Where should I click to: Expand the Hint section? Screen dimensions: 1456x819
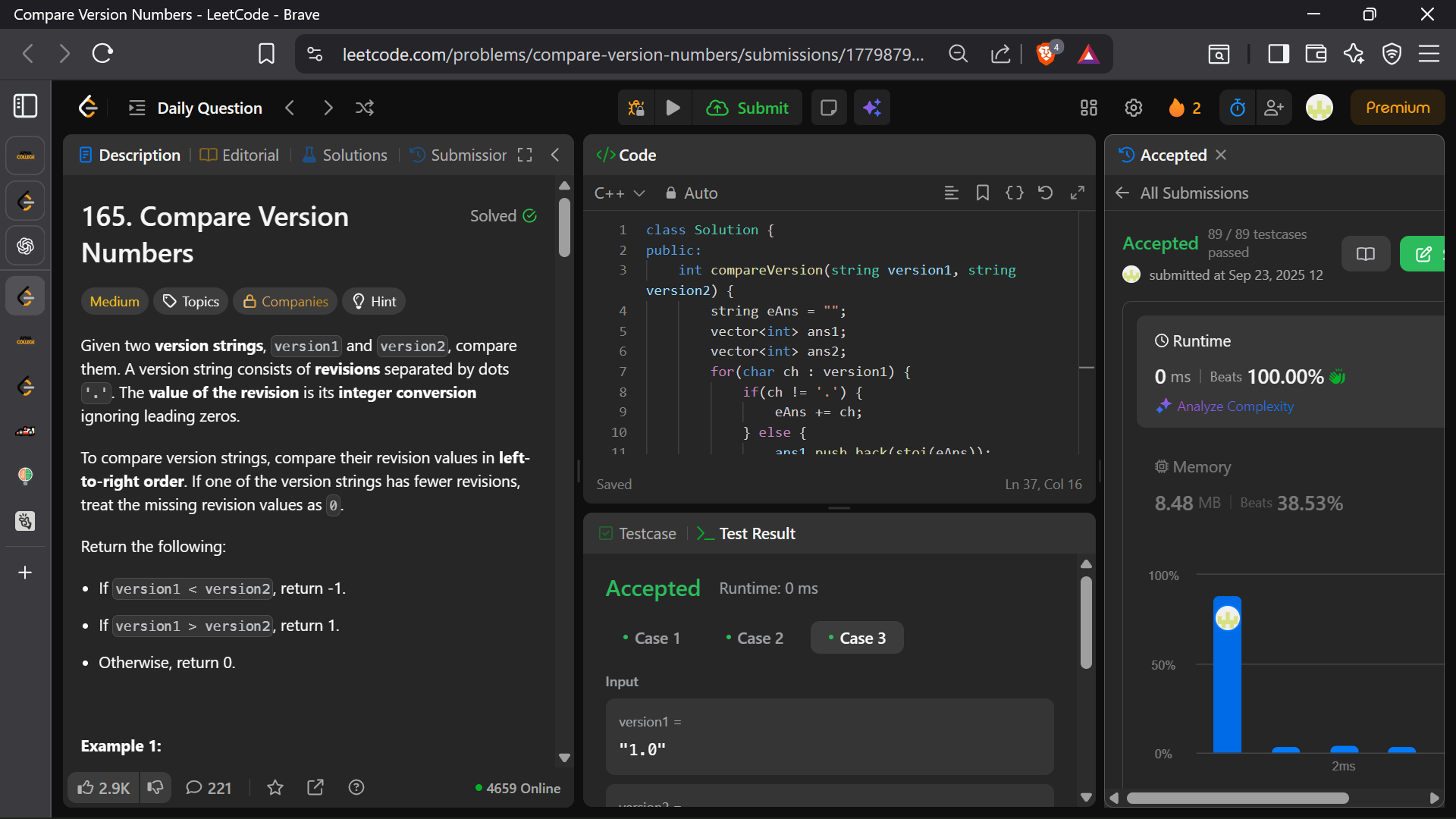(374, 301)
